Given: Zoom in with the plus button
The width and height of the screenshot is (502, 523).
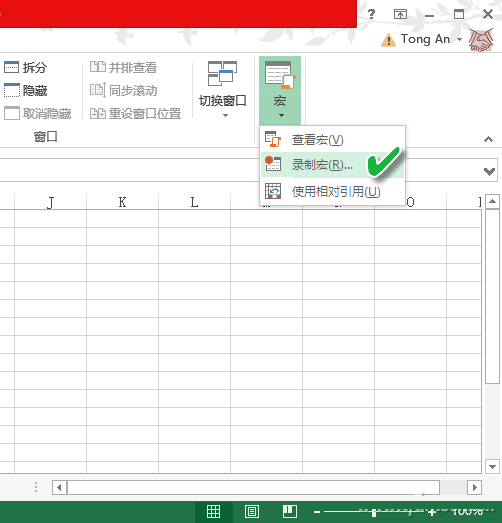Looking at the screenshot, I should click(432, 512).
